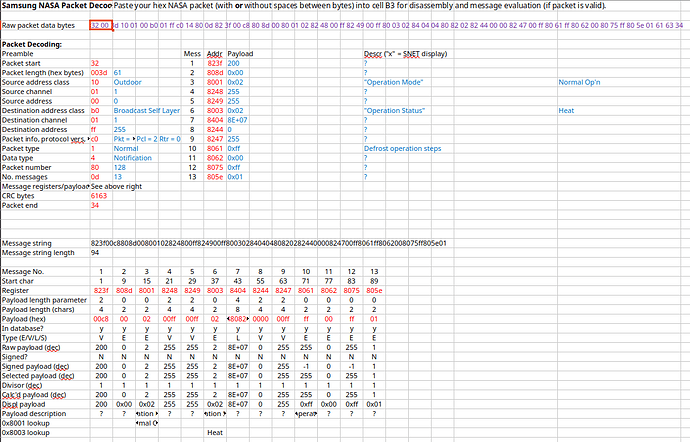Select the start char value '89'
690x442 pixels.
pyautogui.click(x=374, y=281)
